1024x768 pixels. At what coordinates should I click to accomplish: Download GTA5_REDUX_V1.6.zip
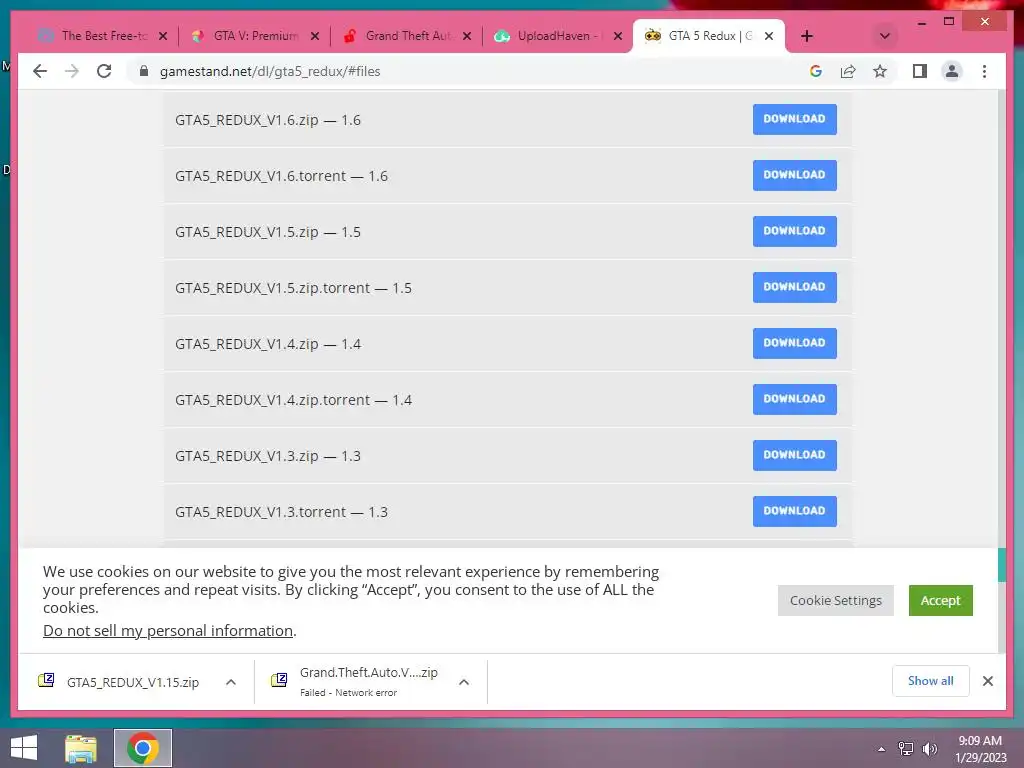(x=794, y=119)
